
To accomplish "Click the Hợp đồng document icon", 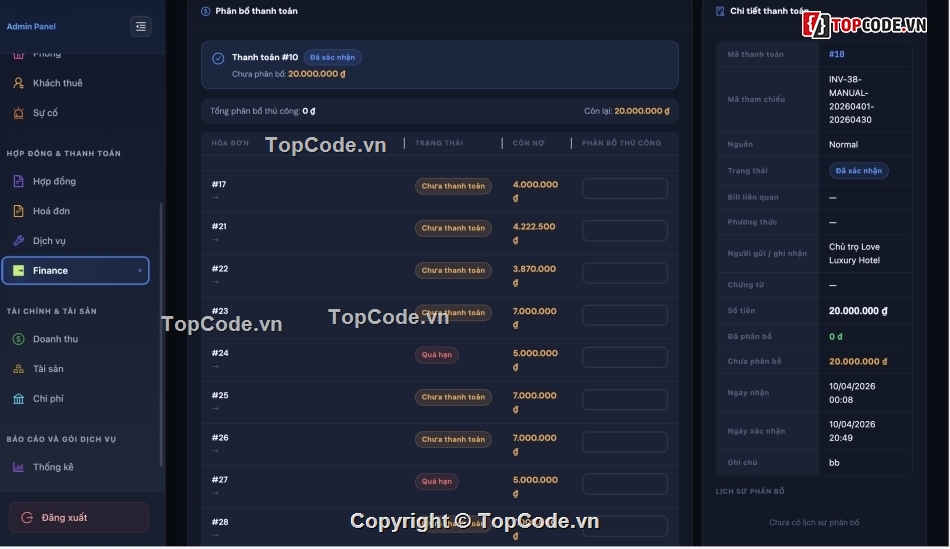I will [x=18, y=181].
